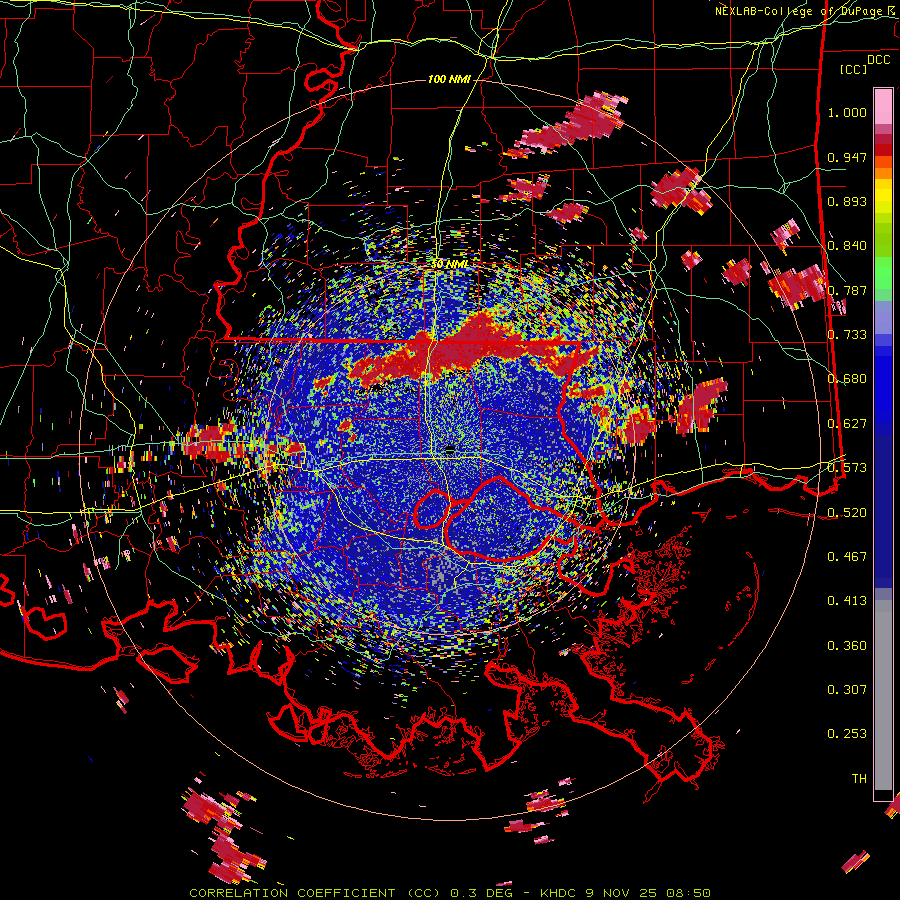Click the 100 NMI range ring label
The width and height of the screenshot is (900, 900).
coord(449,79)
